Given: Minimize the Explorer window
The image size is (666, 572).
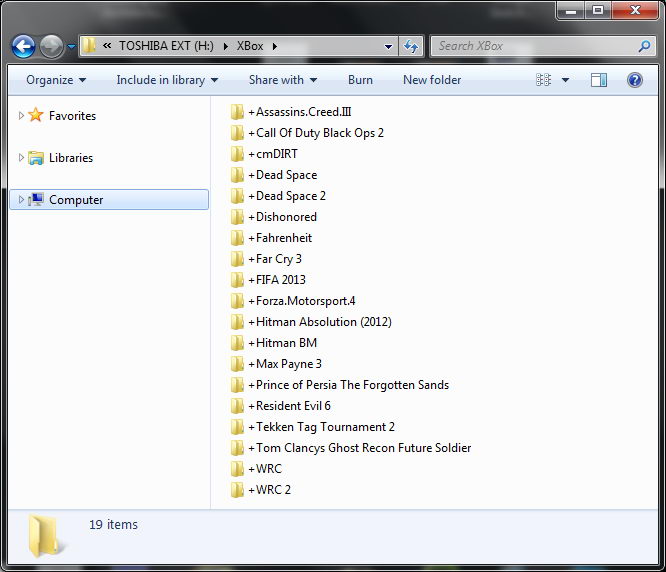Looking at the screenshot, I should coord(571,10).
